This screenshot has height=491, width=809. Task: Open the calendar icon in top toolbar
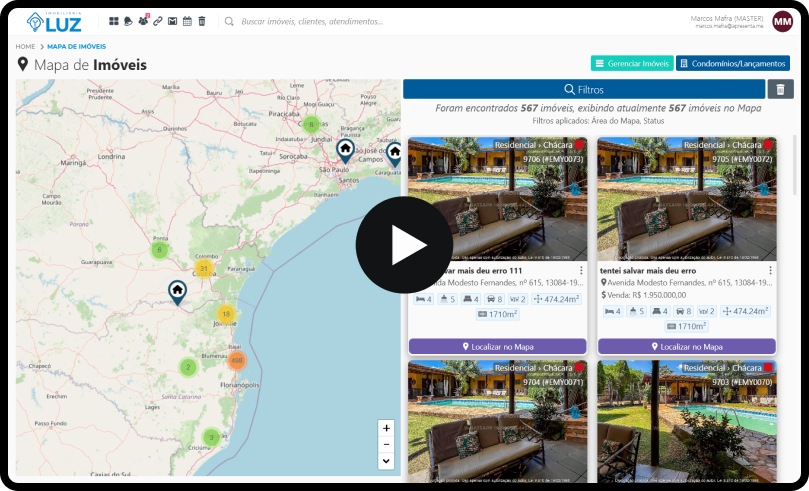pyautogui.click(x=187, y=21)
